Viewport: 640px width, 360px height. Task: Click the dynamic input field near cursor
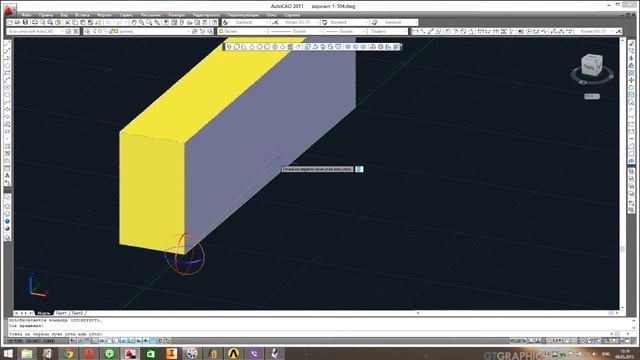pos(359,169)
